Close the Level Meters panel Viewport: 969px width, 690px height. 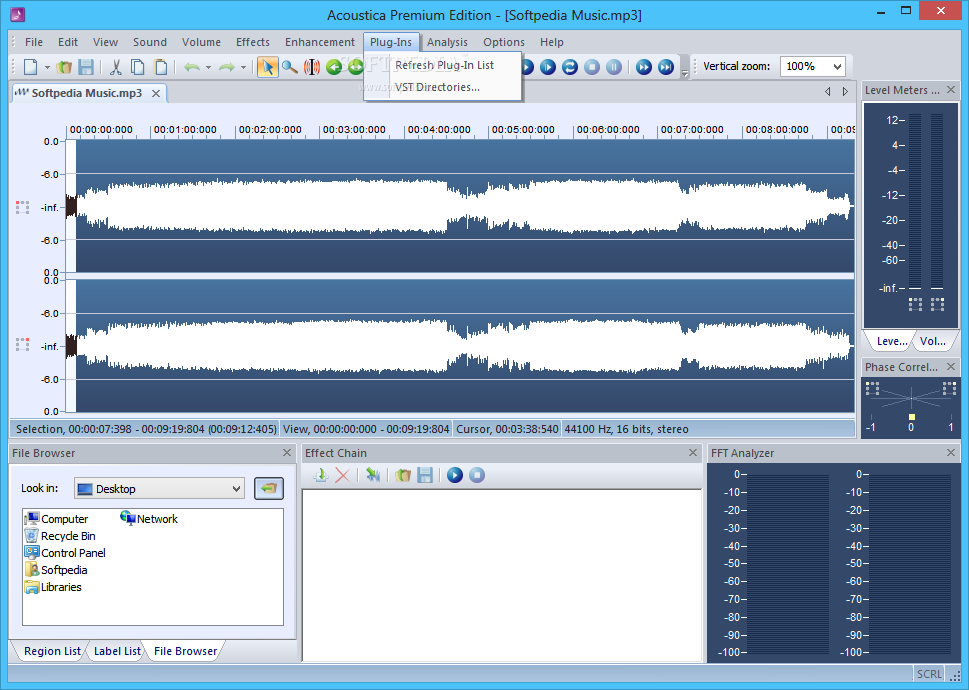950,90
